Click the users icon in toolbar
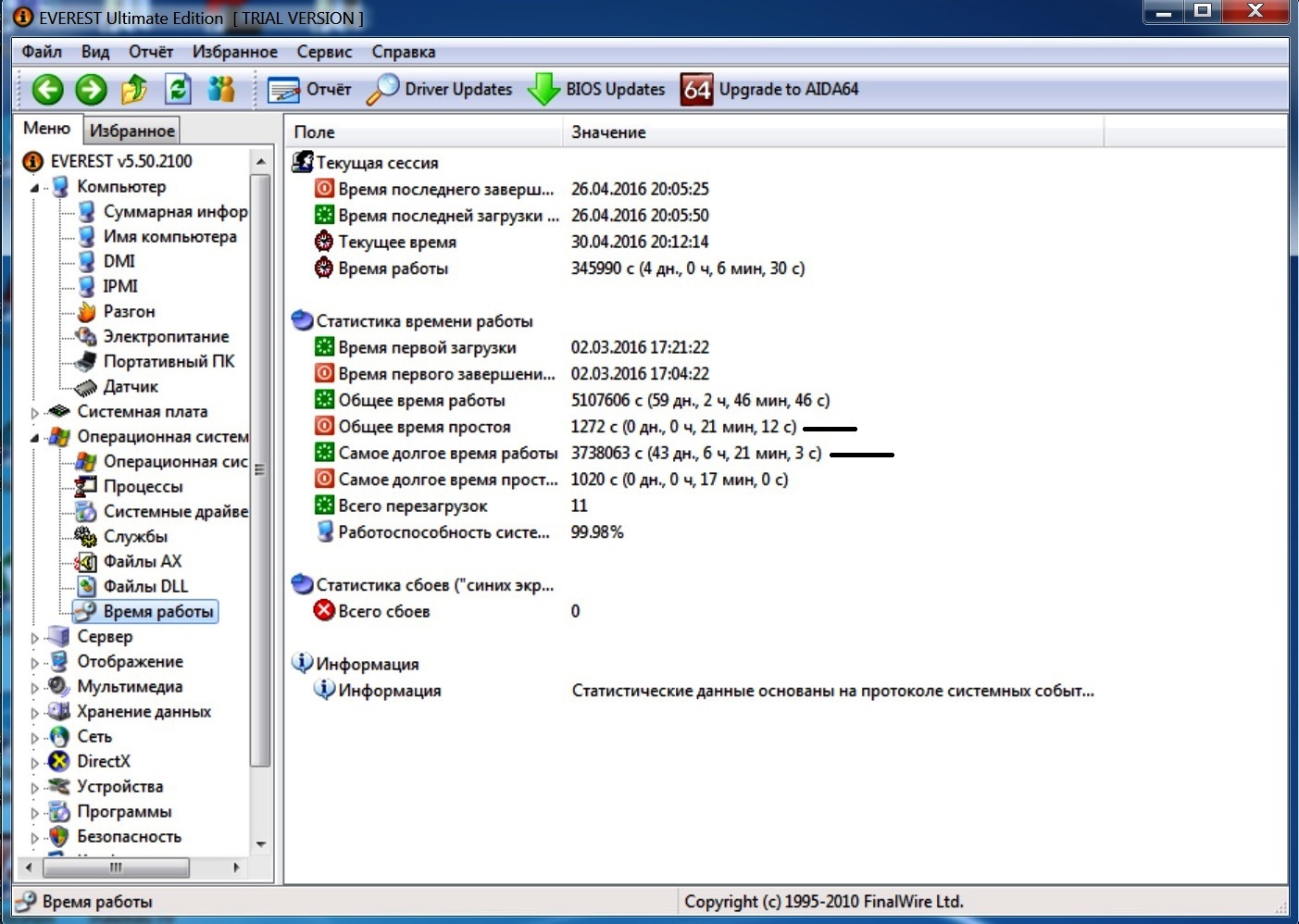Viewport: 1299px width, 924px height. (x=221, y=90)
